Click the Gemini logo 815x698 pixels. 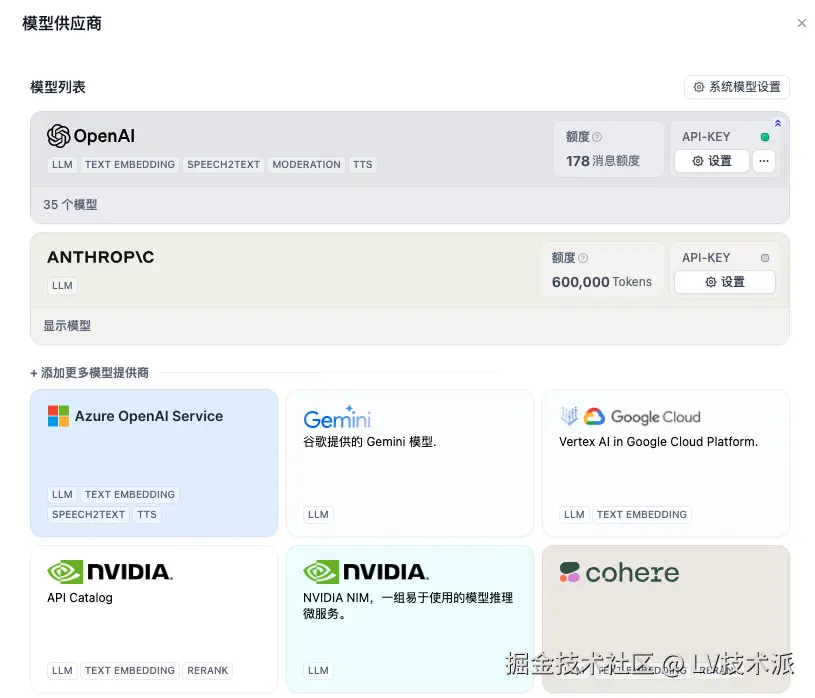click(x=337, y=417)
